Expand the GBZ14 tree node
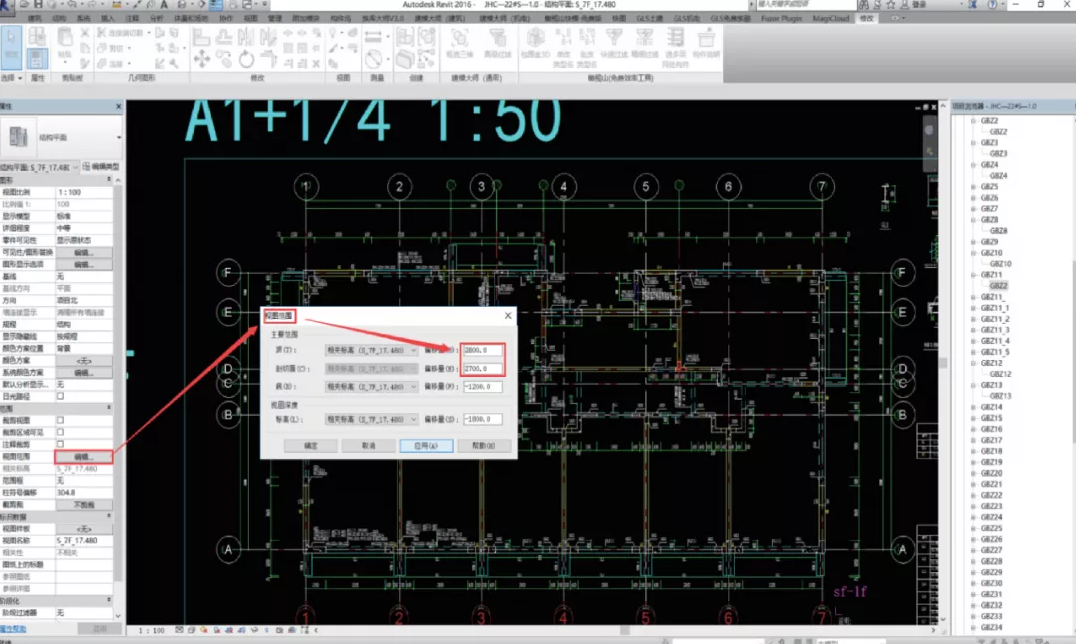1076x644 pixels. coord(973,407)
